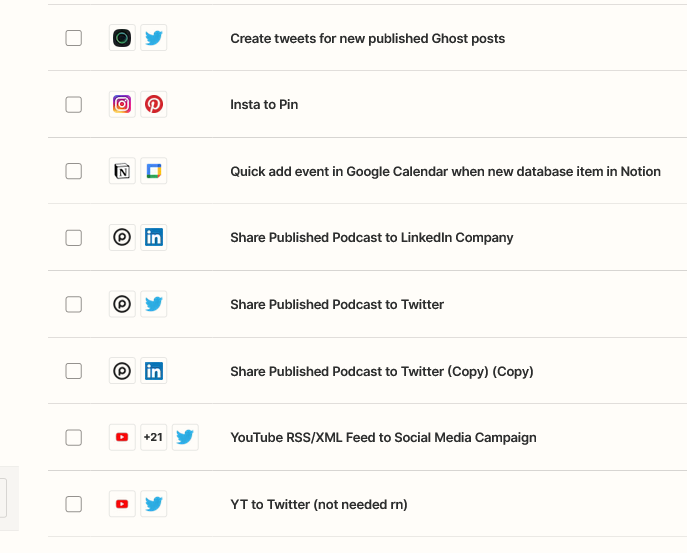Viewport: 687px width, 553px height.
Task: Tick the checkbox beside YT to Twitter
Action: pos(74,504)
